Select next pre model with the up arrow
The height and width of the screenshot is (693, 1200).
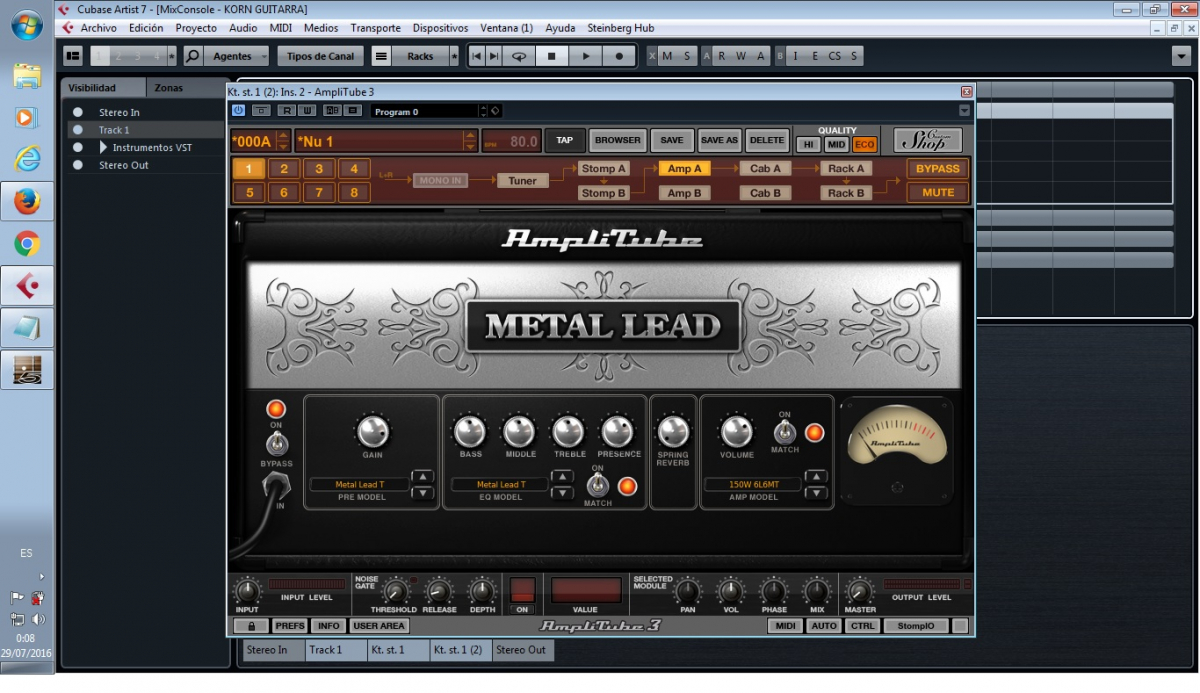coord(422,477)
